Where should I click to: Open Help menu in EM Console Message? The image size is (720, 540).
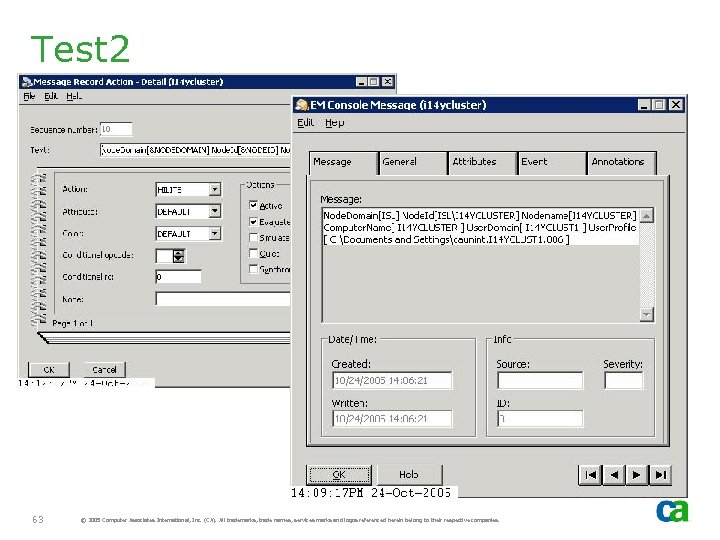(x=335, y=123)
